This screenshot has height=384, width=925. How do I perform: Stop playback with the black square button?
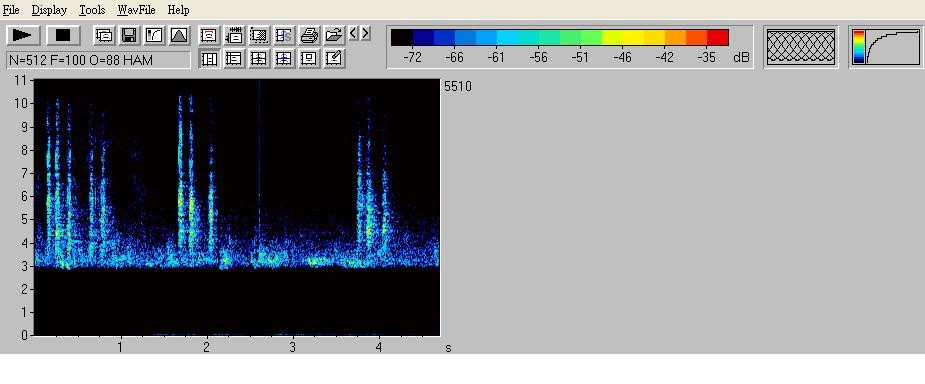tap(63, 35)
